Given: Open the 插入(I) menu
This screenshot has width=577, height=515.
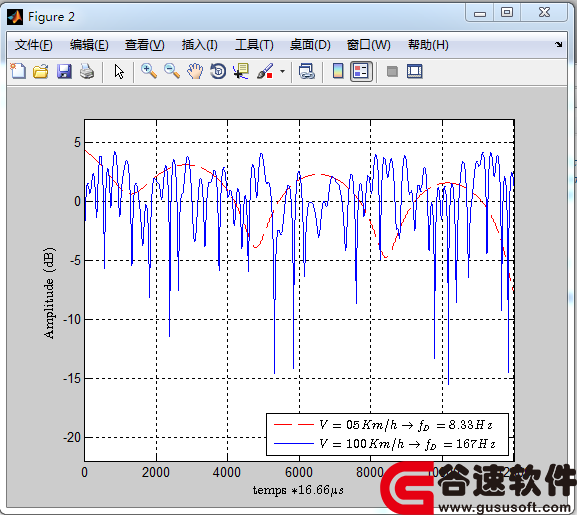Looking at the screenshot, I should click(199, 45).
